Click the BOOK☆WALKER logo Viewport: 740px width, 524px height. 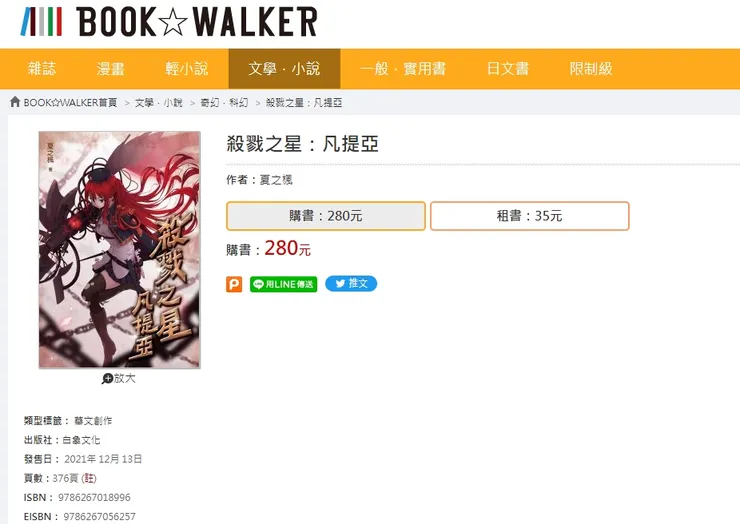(x=169, y=22)
